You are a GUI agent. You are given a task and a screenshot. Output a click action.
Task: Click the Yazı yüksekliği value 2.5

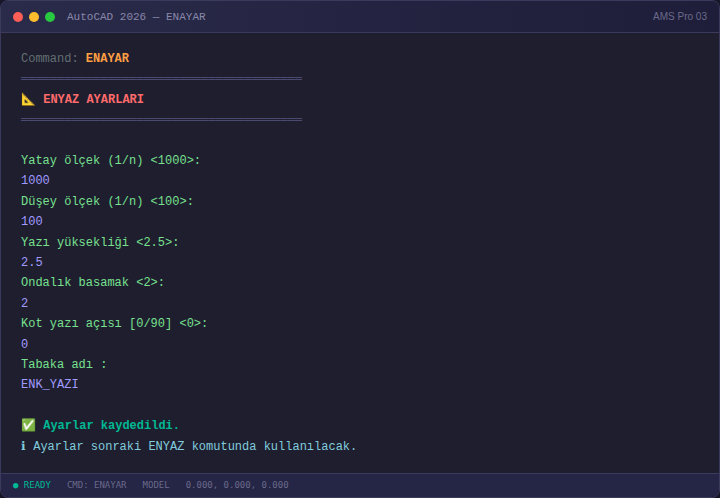coord(32,262)
